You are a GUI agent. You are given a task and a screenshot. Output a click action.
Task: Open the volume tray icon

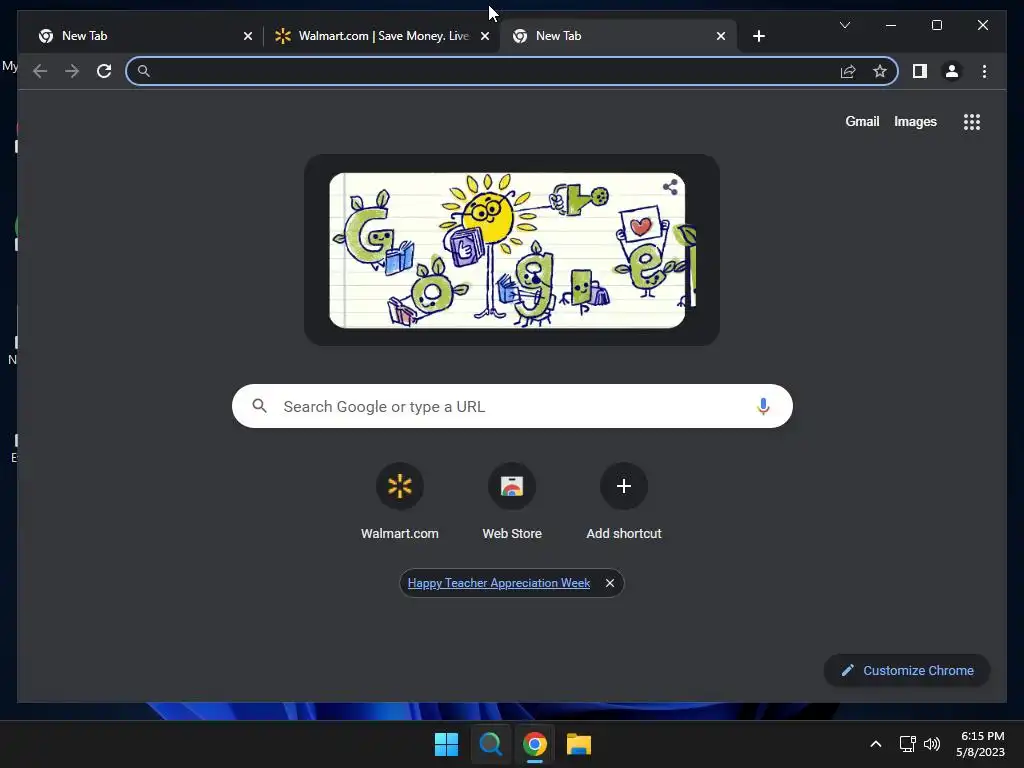[932, 744]
